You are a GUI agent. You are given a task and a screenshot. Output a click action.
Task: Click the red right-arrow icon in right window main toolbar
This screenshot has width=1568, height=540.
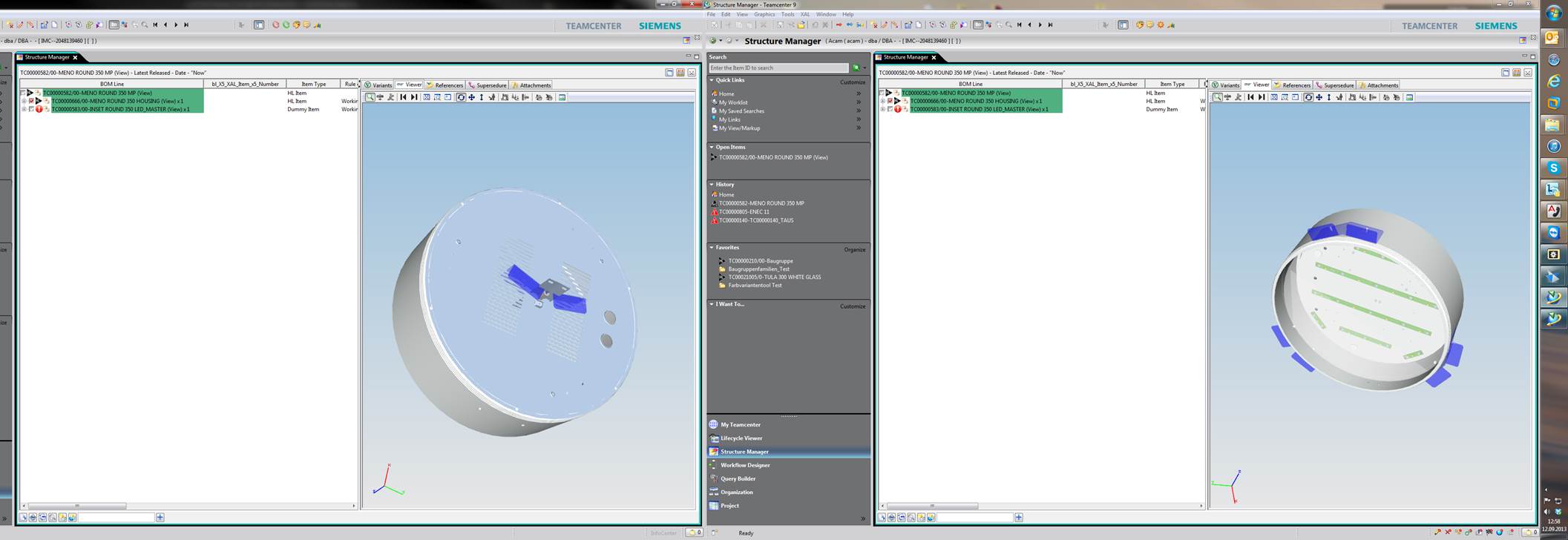[x=839, y=24]
